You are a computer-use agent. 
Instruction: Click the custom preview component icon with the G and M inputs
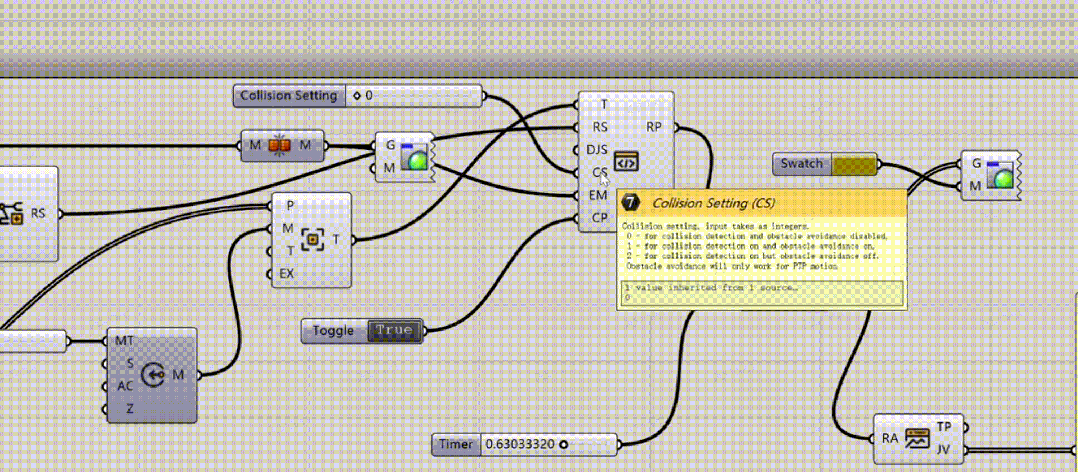point(416,157)
